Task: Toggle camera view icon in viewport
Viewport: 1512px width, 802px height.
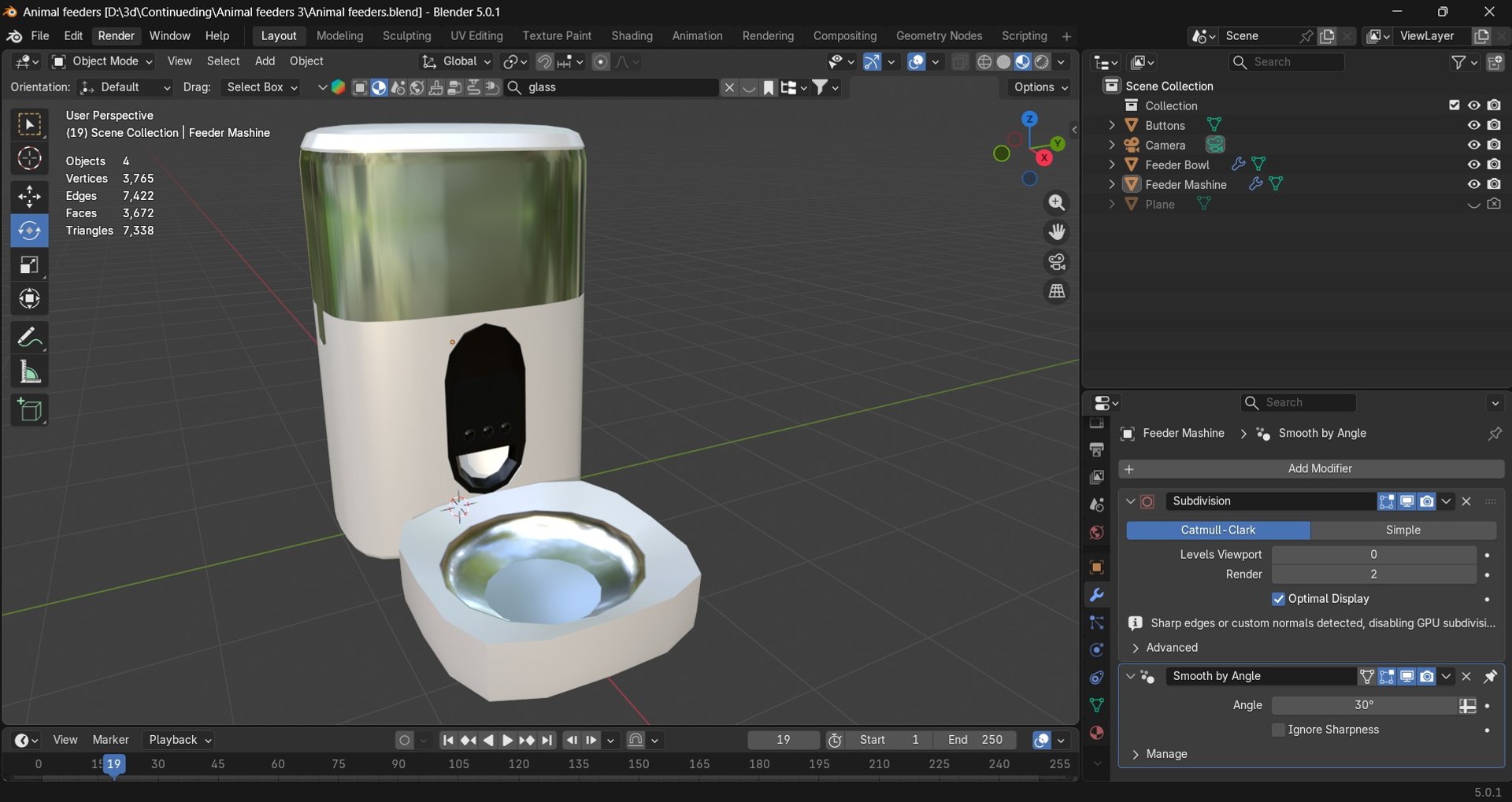Action: (x=1057, y=262)
